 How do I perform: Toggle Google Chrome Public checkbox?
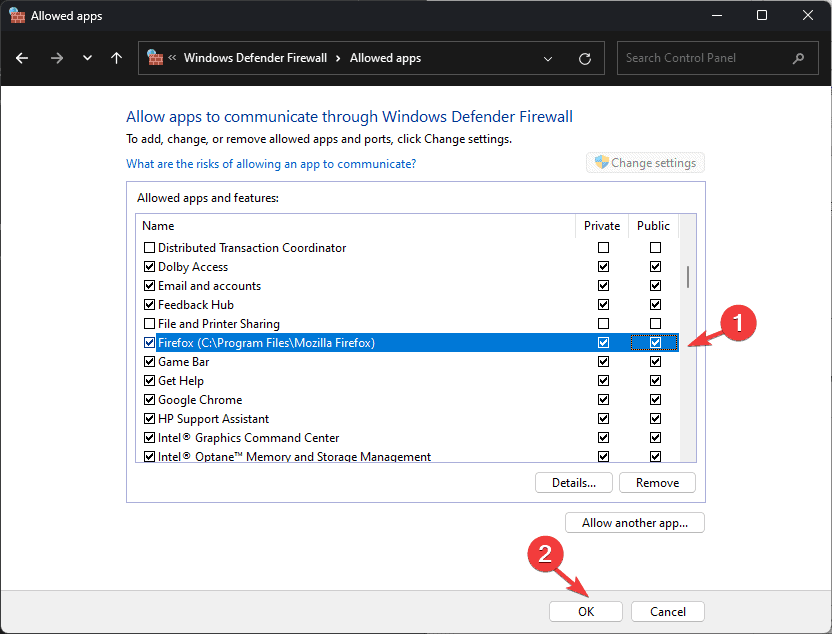click(655, 399)
